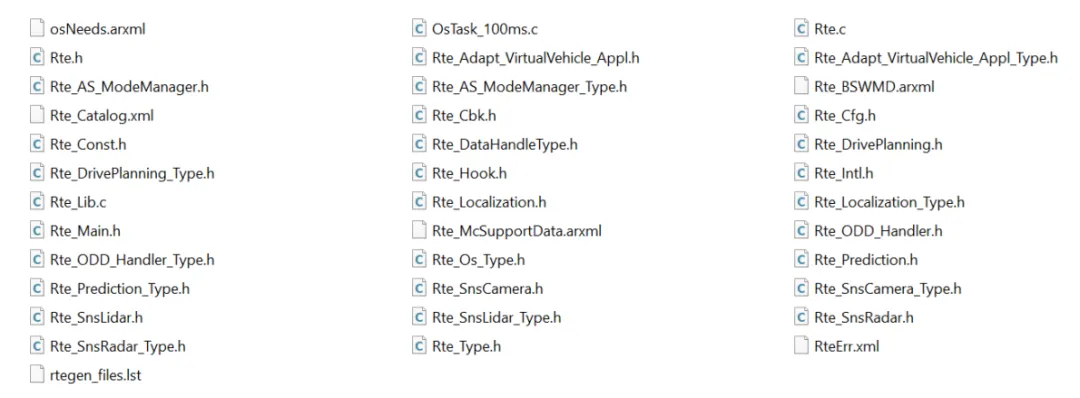Click the blank file icon of rtegen_files.lst

(x=37, y=375)
